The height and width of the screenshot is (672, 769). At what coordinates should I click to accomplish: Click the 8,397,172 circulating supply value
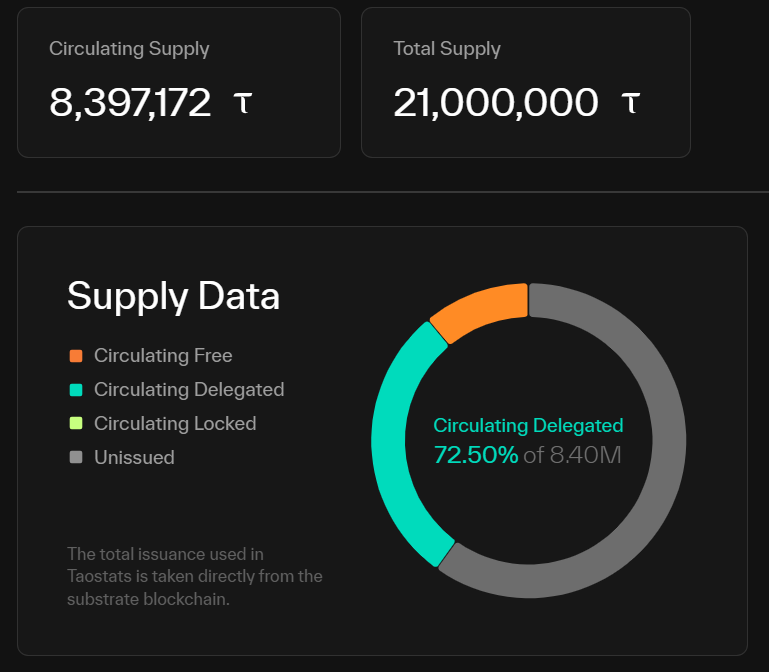[x=130, y=102]
